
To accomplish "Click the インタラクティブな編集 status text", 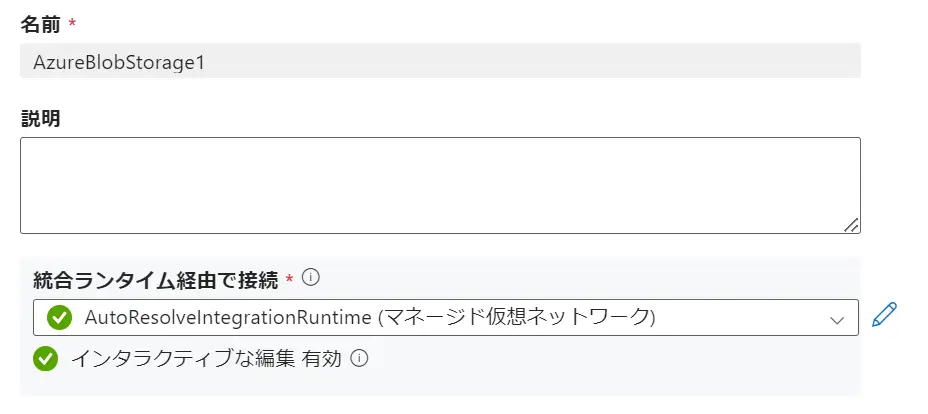I will click(x=183, y=359).
